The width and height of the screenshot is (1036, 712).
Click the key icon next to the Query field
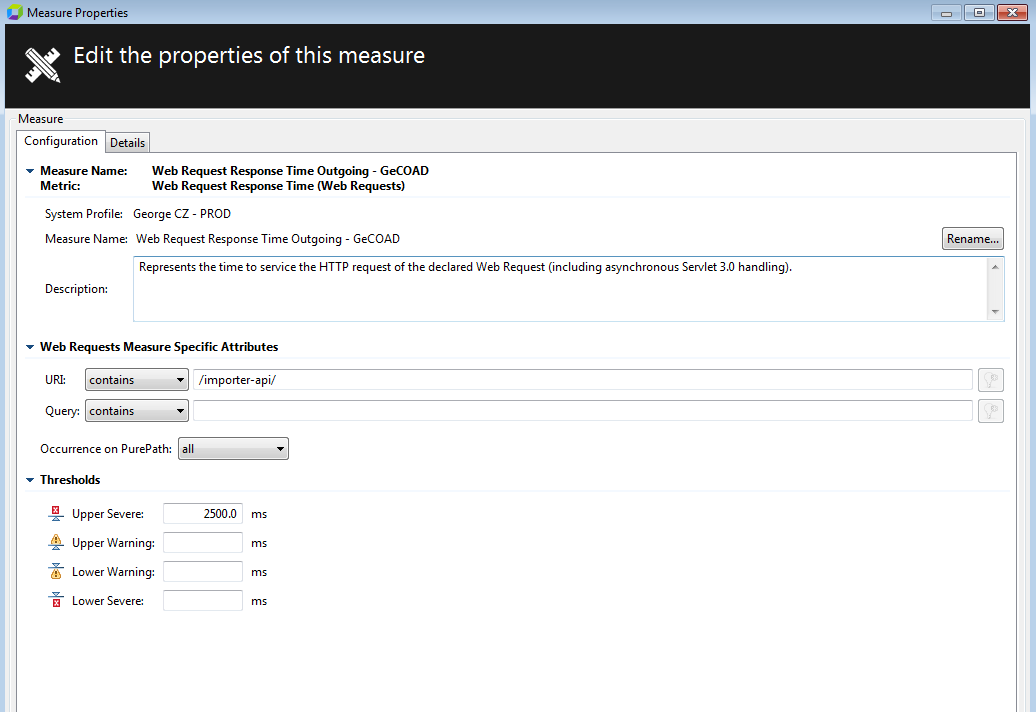click(990, 411)
